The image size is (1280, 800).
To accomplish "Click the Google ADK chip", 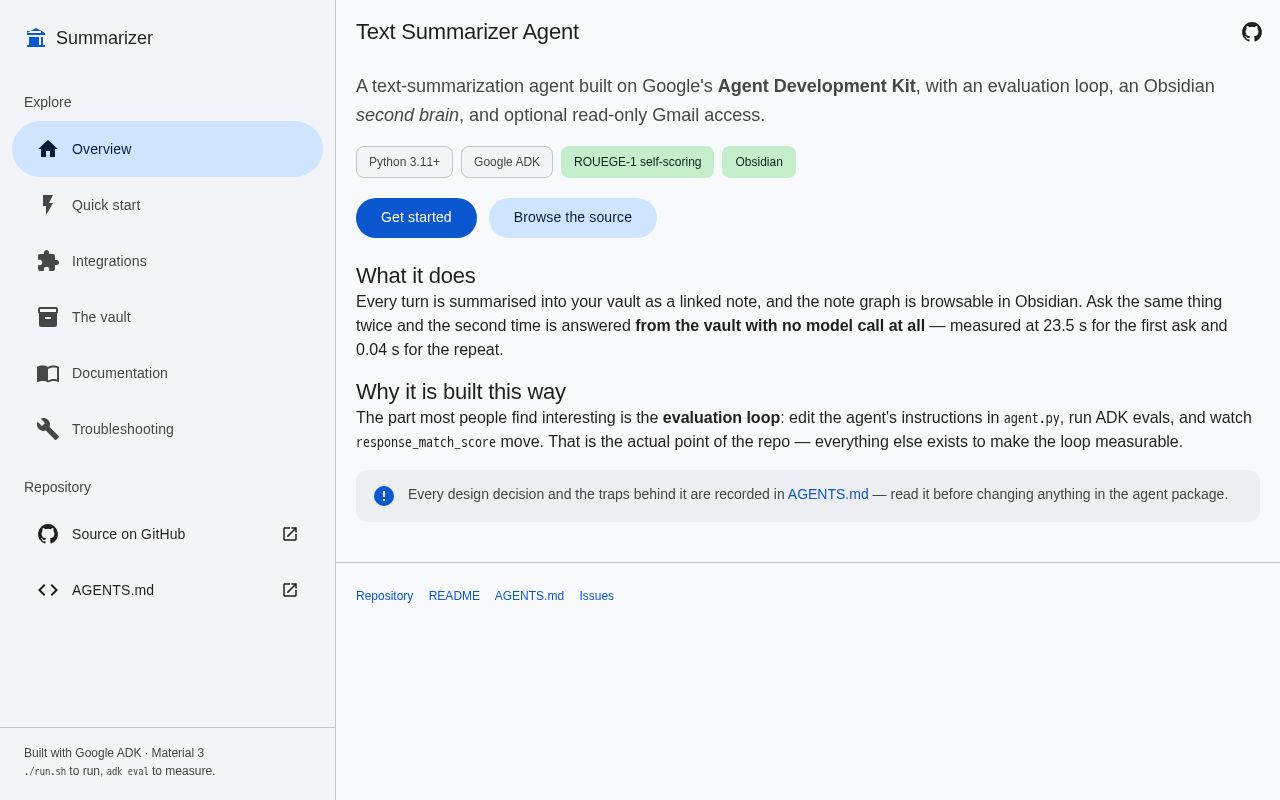I will pyautogui.click(x=507, y=162).
